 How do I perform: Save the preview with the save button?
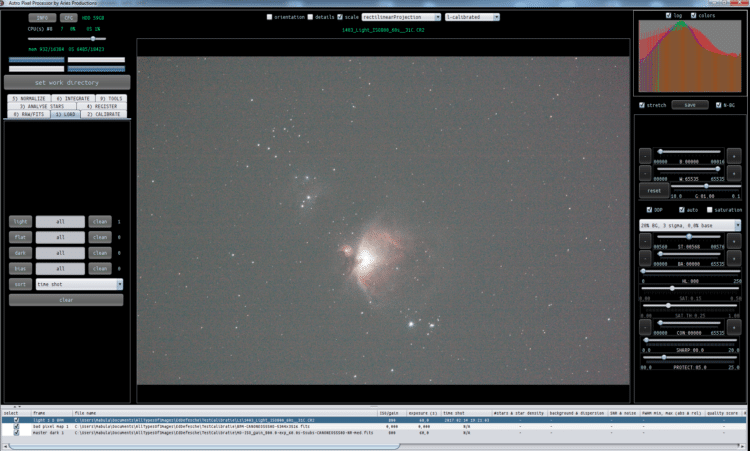pos(690,105)
